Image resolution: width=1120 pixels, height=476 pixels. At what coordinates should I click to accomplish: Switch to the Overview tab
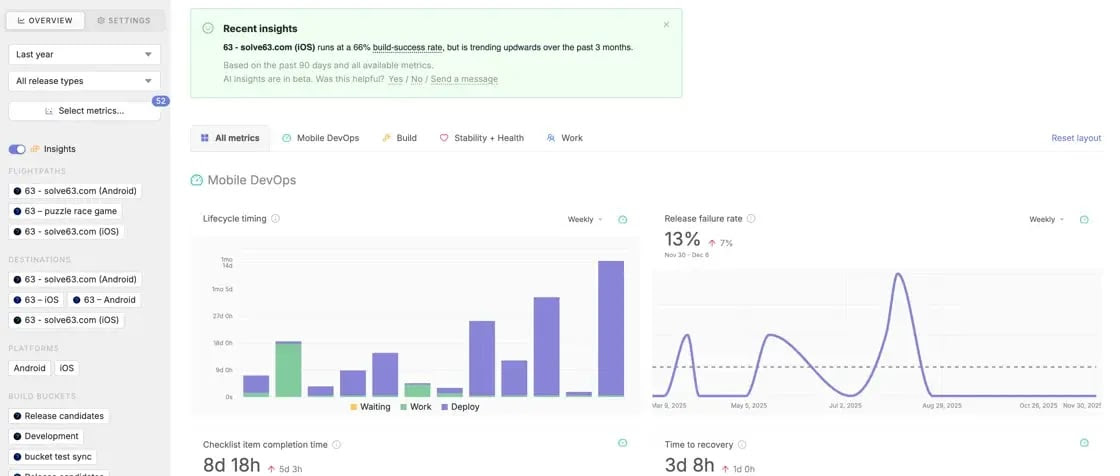[x=45, y=21]
